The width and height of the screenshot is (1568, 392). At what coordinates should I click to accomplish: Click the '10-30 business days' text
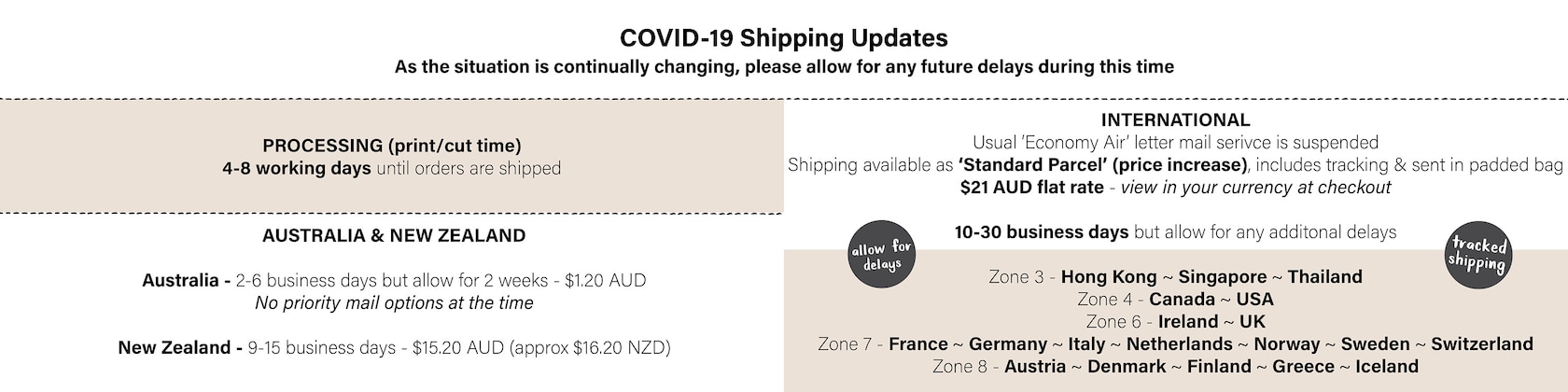click(1042, 232)
